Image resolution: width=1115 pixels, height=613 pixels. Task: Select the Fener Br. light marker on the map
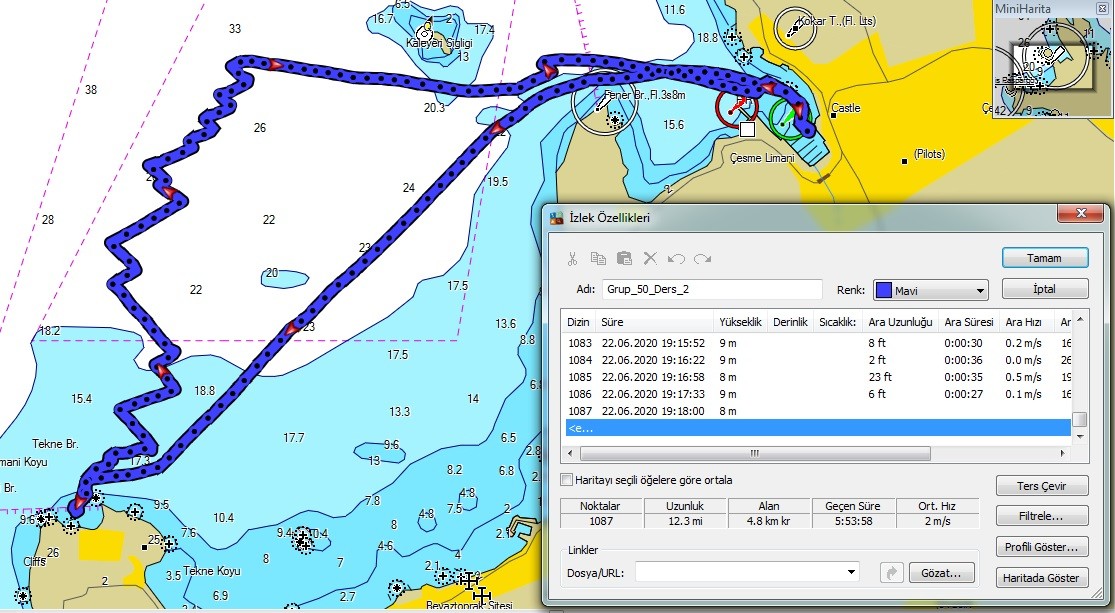pos(603,105)
